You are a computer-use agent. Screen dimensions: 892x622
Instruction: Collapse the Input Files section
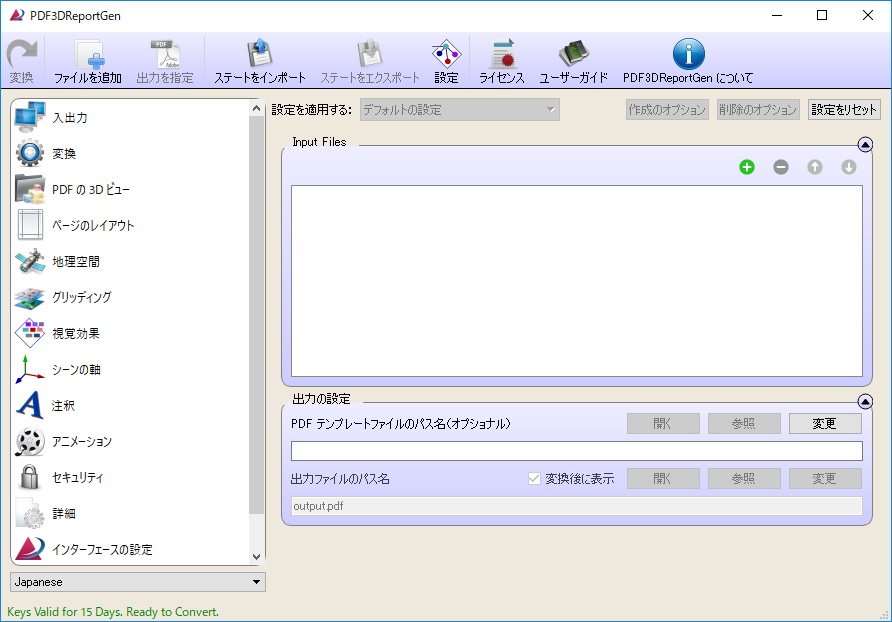tap(865, 145)
